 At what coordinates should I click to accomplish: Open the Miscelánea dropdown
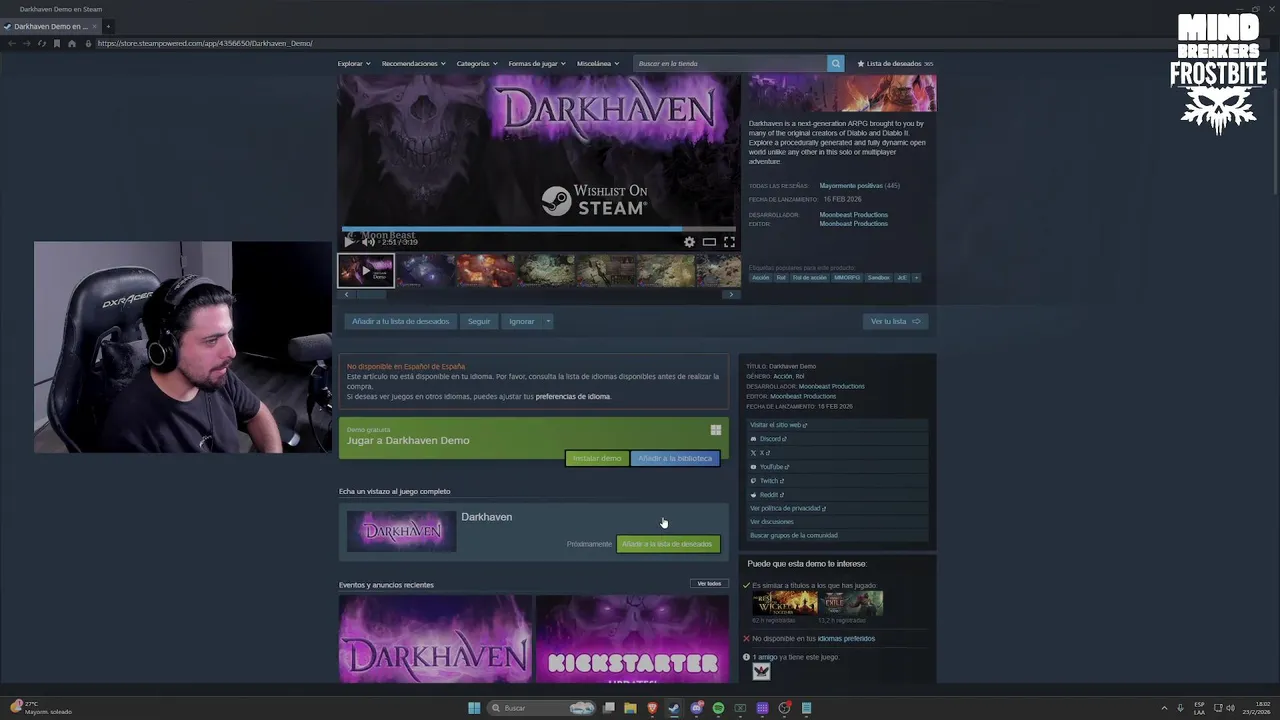[598, 63]
